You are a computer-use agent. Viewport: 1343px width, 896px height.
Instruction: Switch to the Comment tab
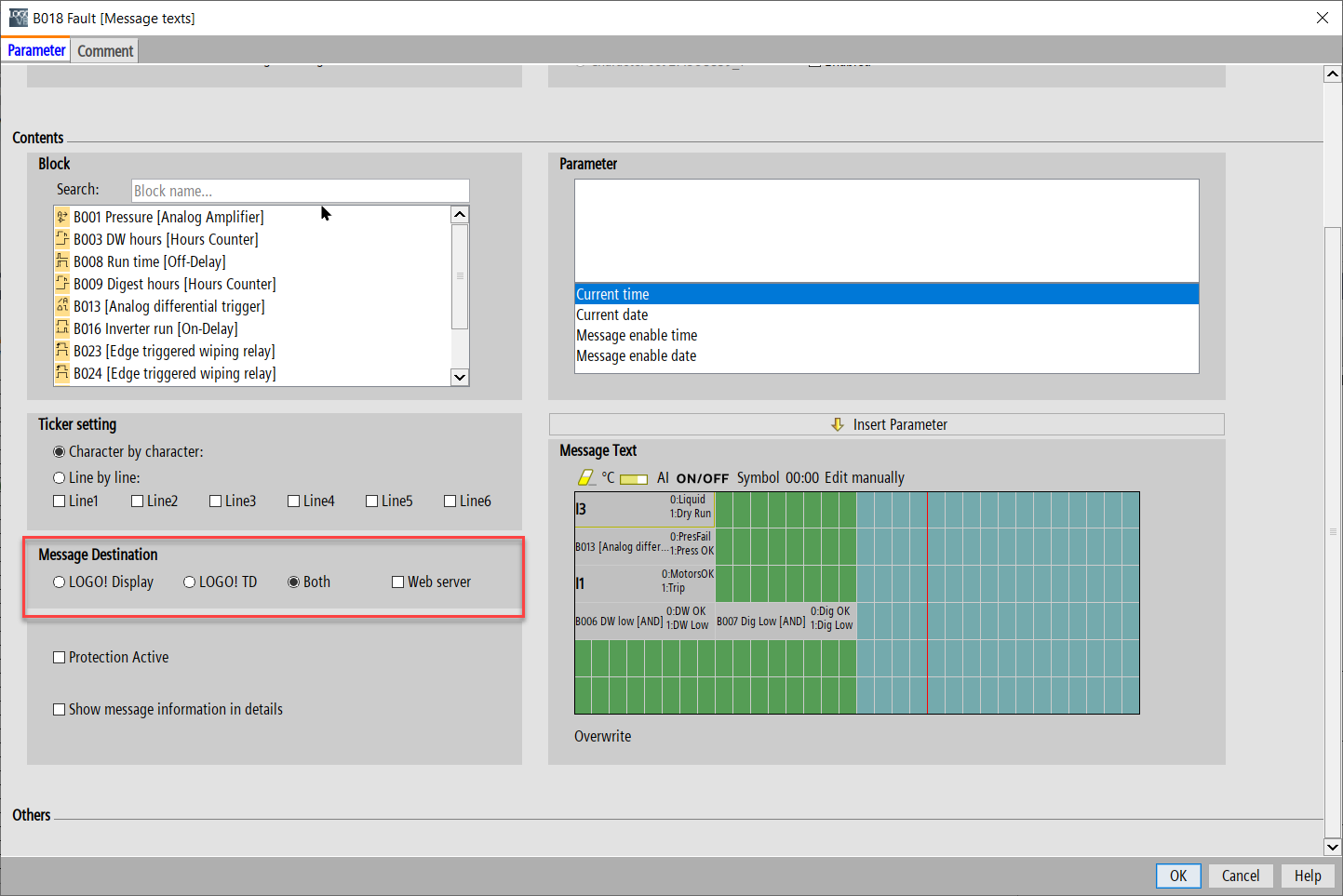105,51
